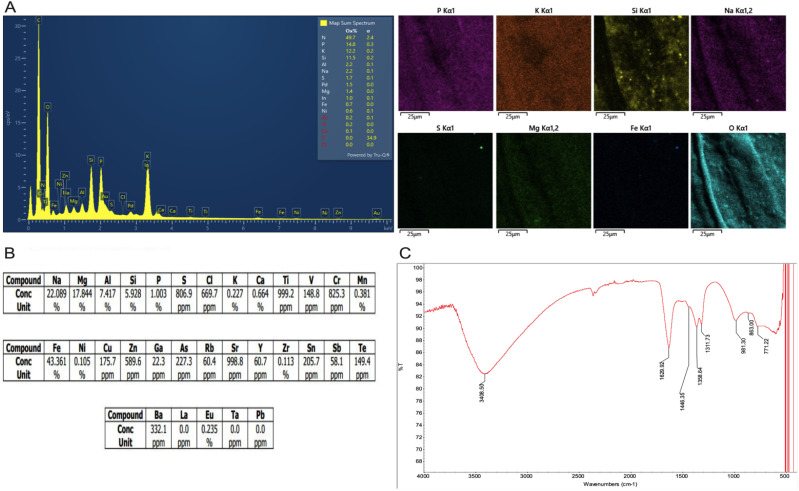Open the Mg Kα1,2 green element map
The width and height of the screenshot is (799, 491).
tap(544, 180)
